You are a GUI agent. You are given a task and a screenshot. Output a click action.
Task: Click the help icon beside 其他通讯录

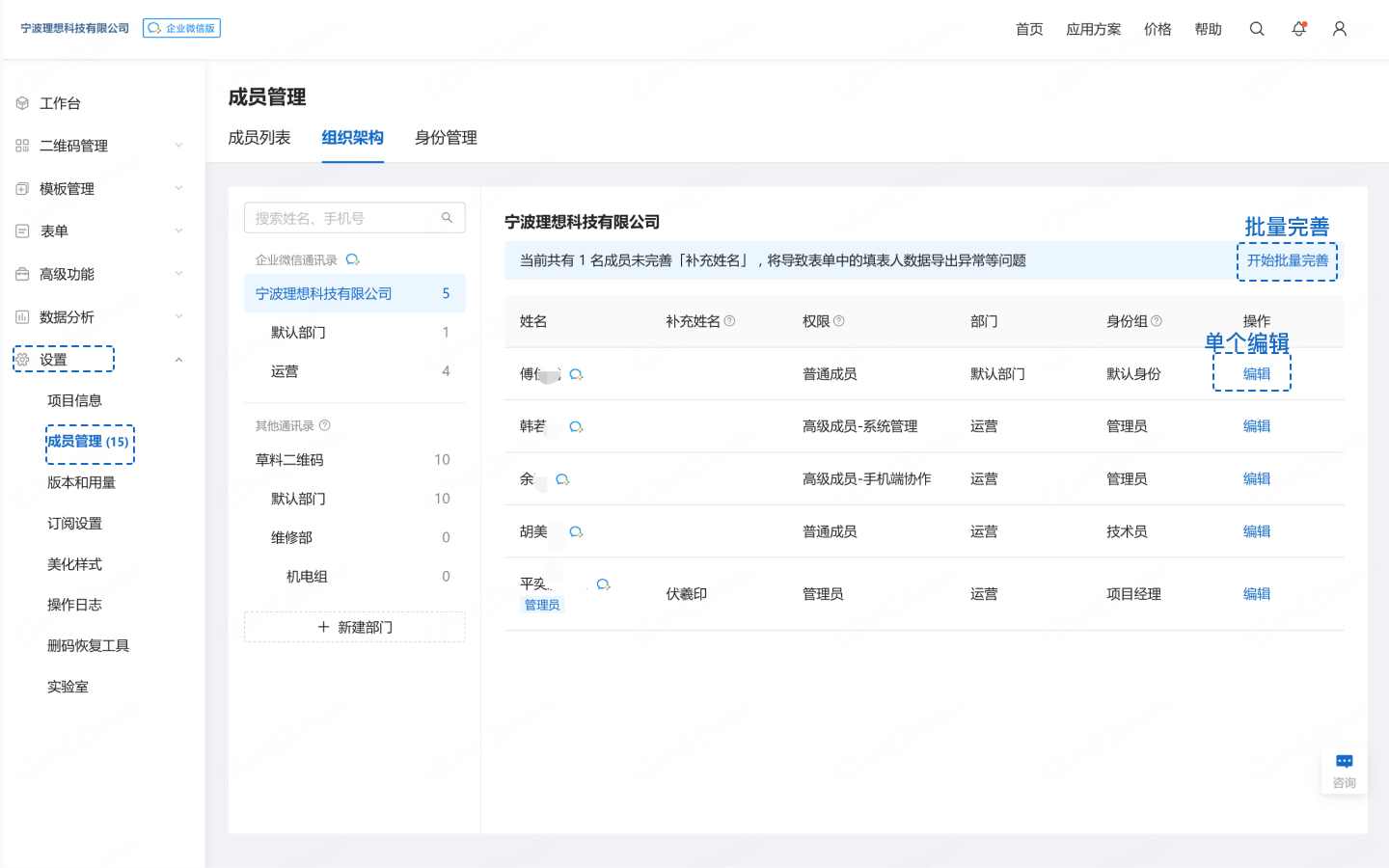(x=324, y=425)
